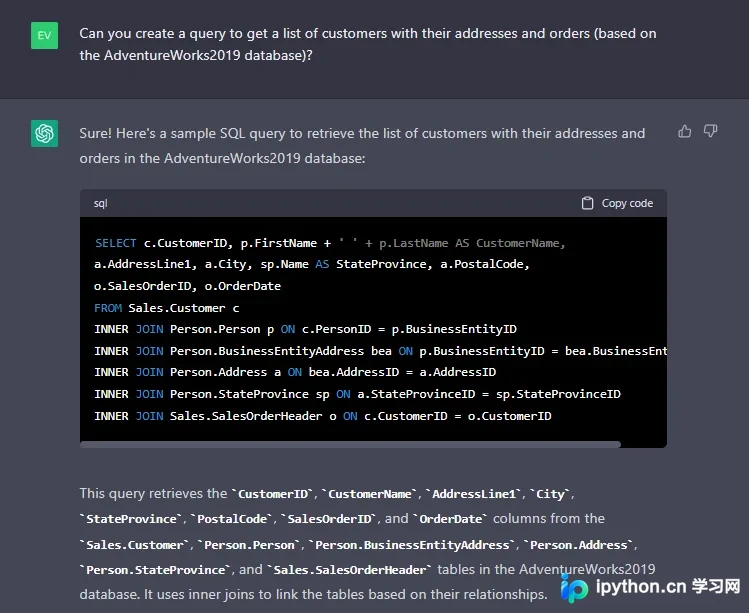Click the inline code `SalesOrderID` in the explanation
The height and width of the screenshot is (613, 749).
[x=329, y=519]
